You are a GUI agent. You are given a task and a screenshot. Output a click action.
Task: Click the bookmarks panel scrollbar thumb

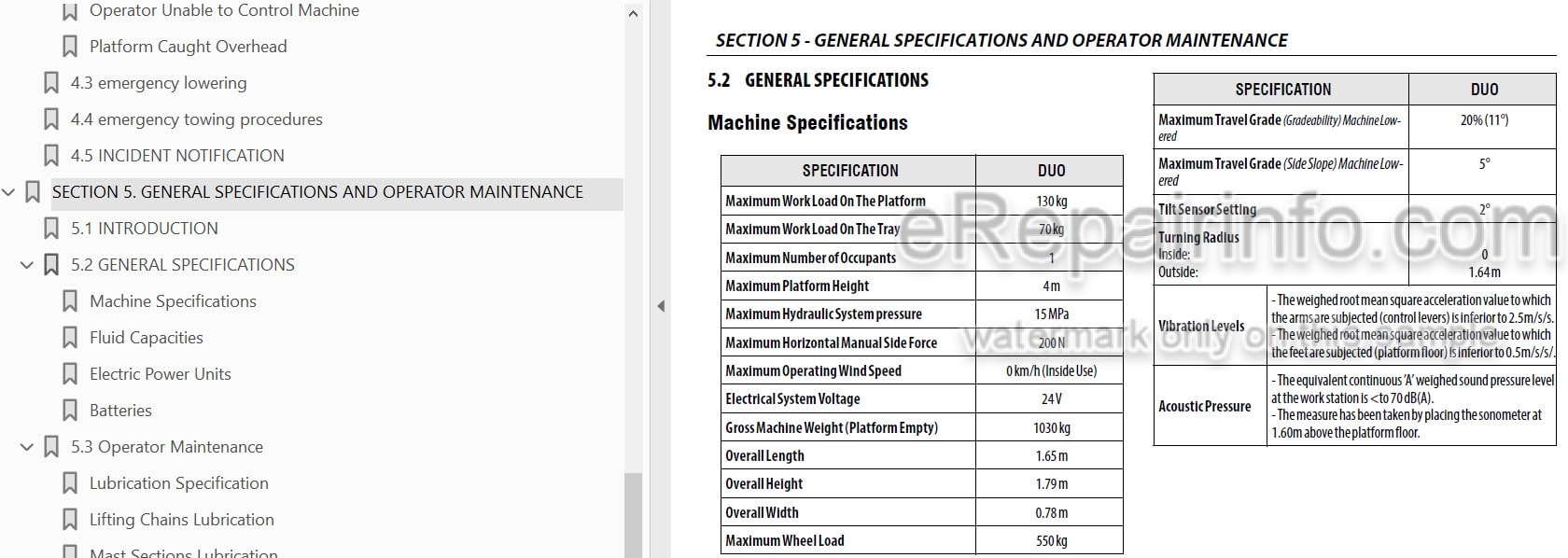633,515
